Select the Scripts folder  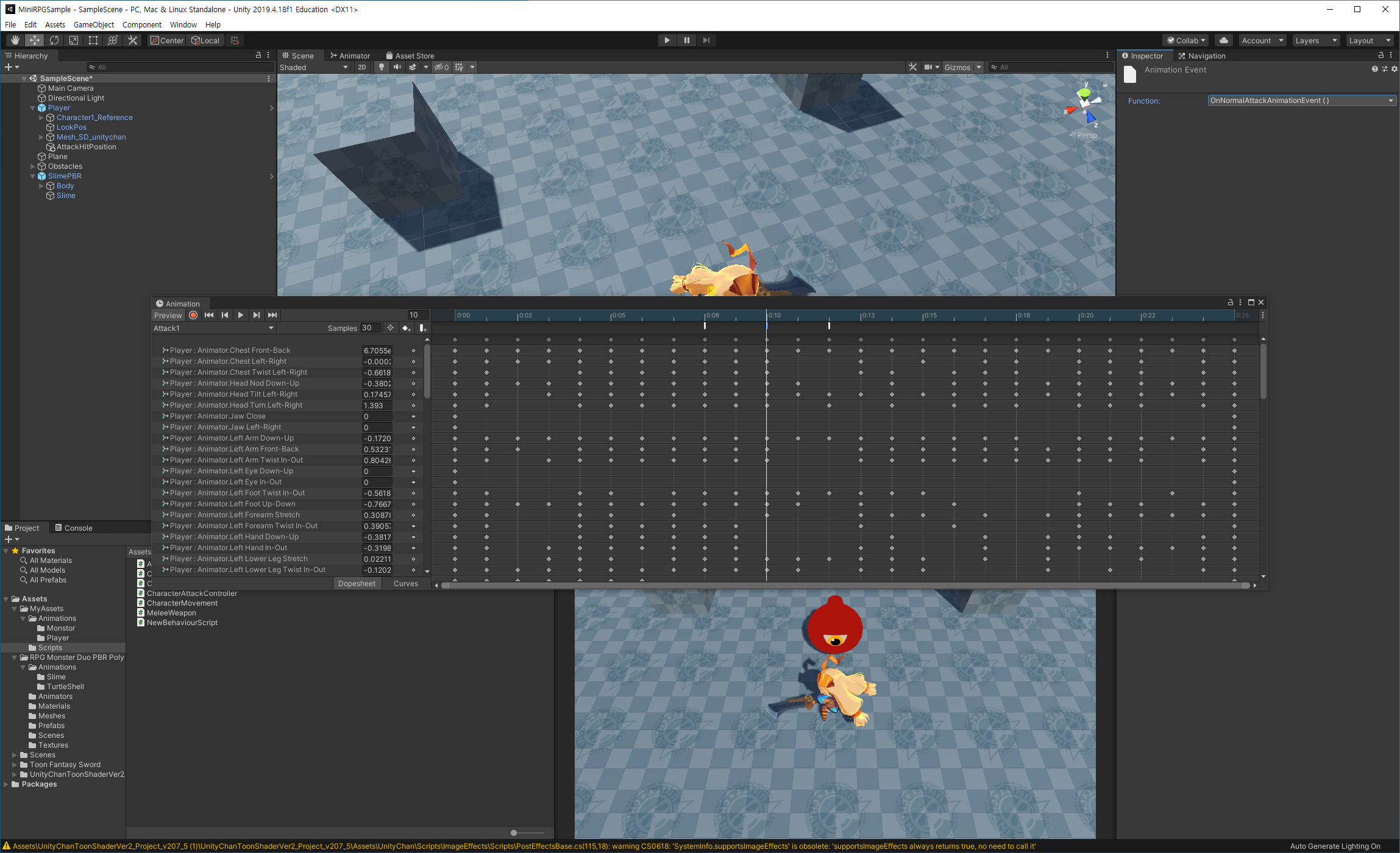50,648
